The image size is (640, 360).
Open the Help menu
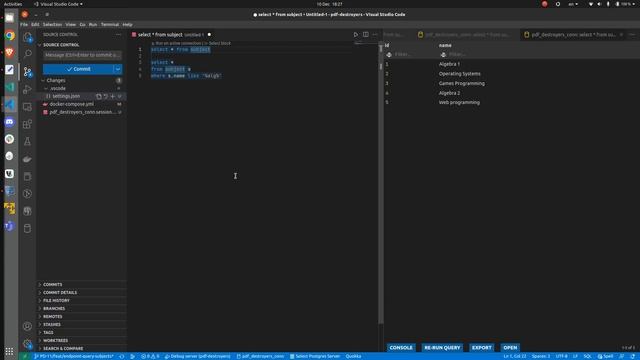[x=127, y=24]
